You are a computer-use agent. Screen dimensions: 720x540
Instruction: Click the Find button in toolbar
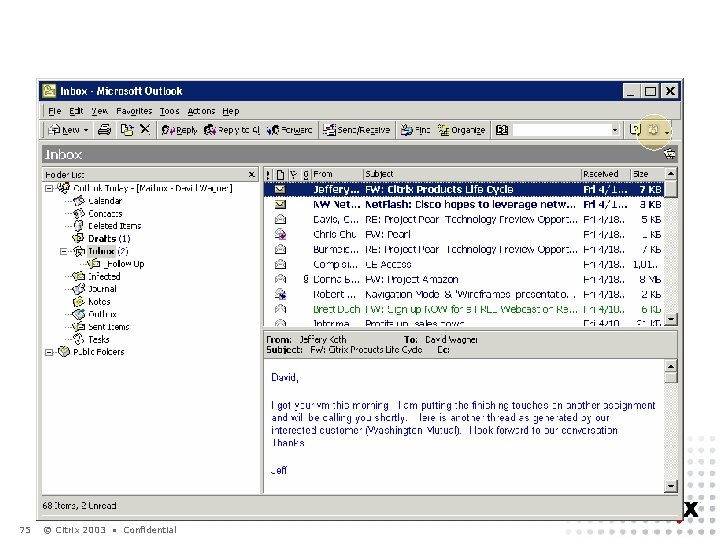(416, 130)
